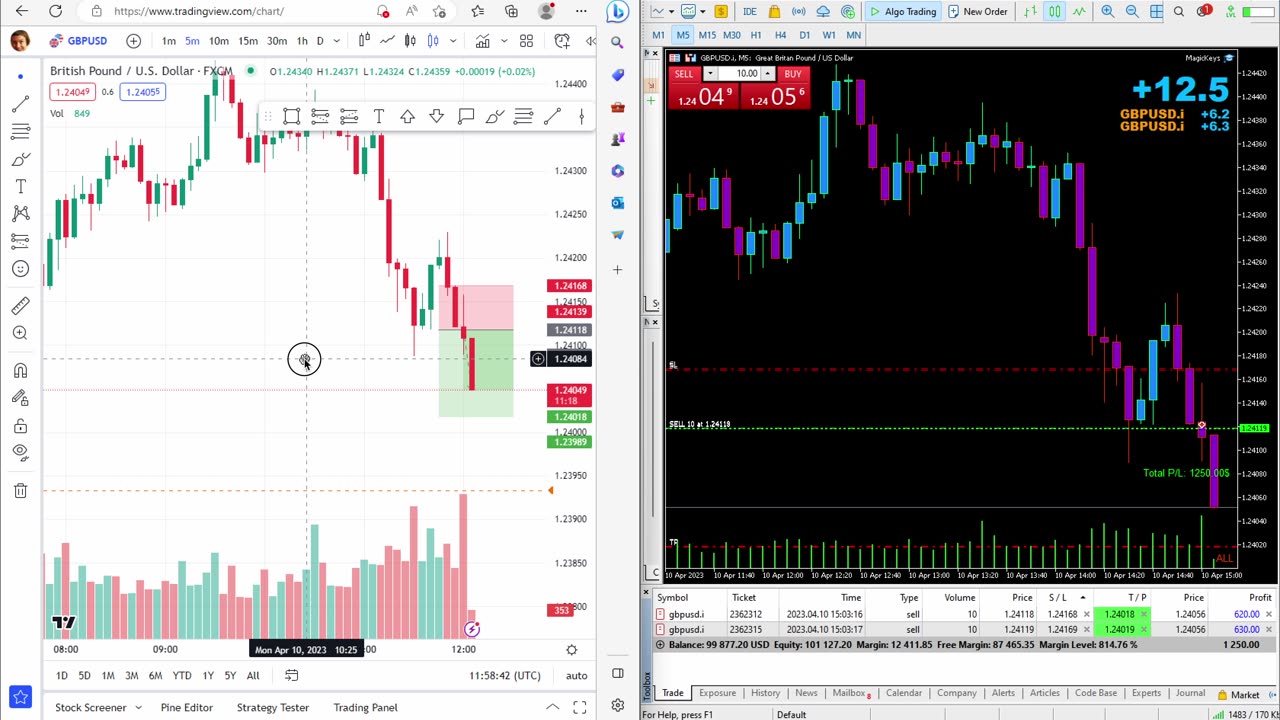Expand TradingView timeframe dropdown arrow
Image resolution: width=1280 pixels, height=720 pixels.
[x=336, y=41]
